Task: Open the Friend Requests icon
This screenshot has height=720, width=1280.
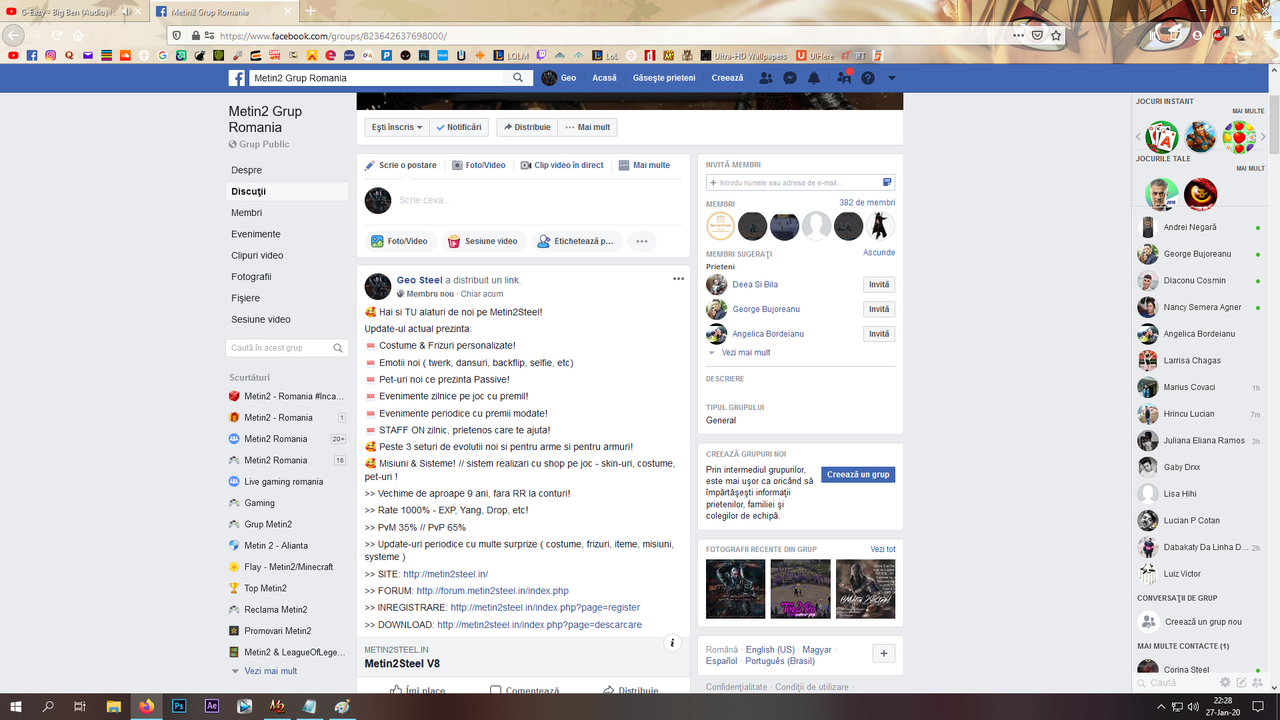Action: click(766, 78)
